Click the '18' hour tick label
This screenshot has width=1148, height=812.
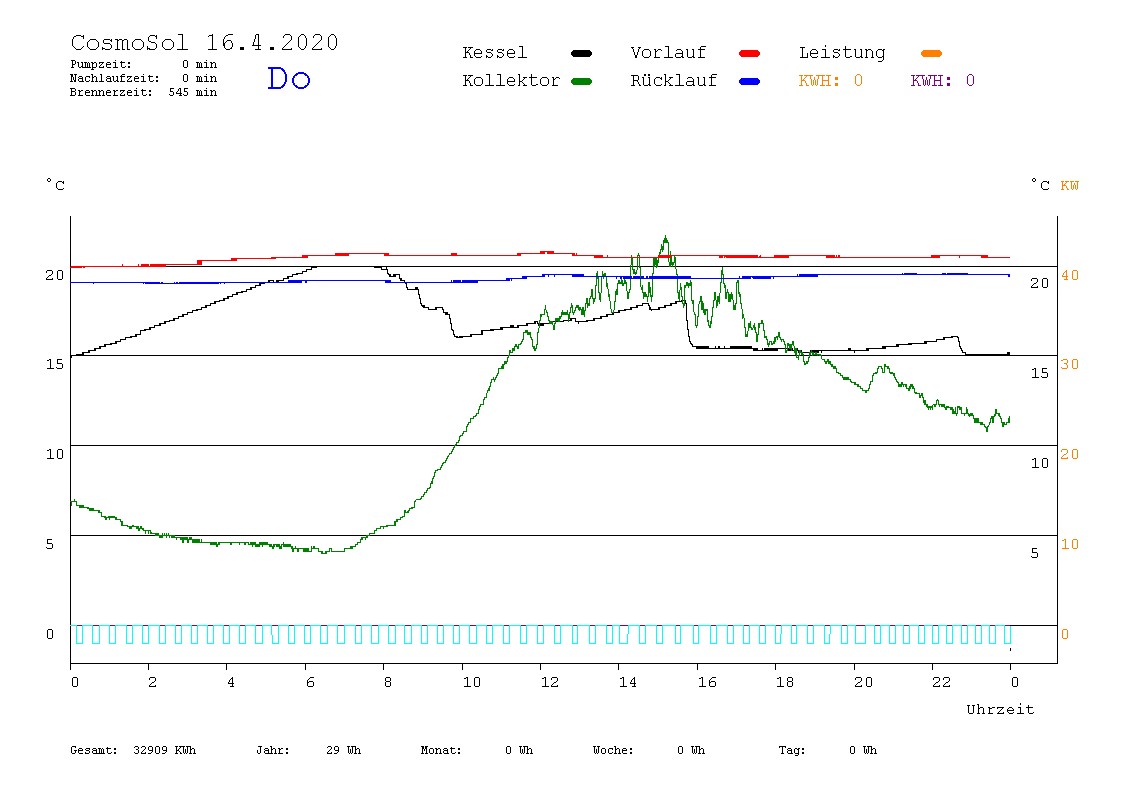(784, 682)
